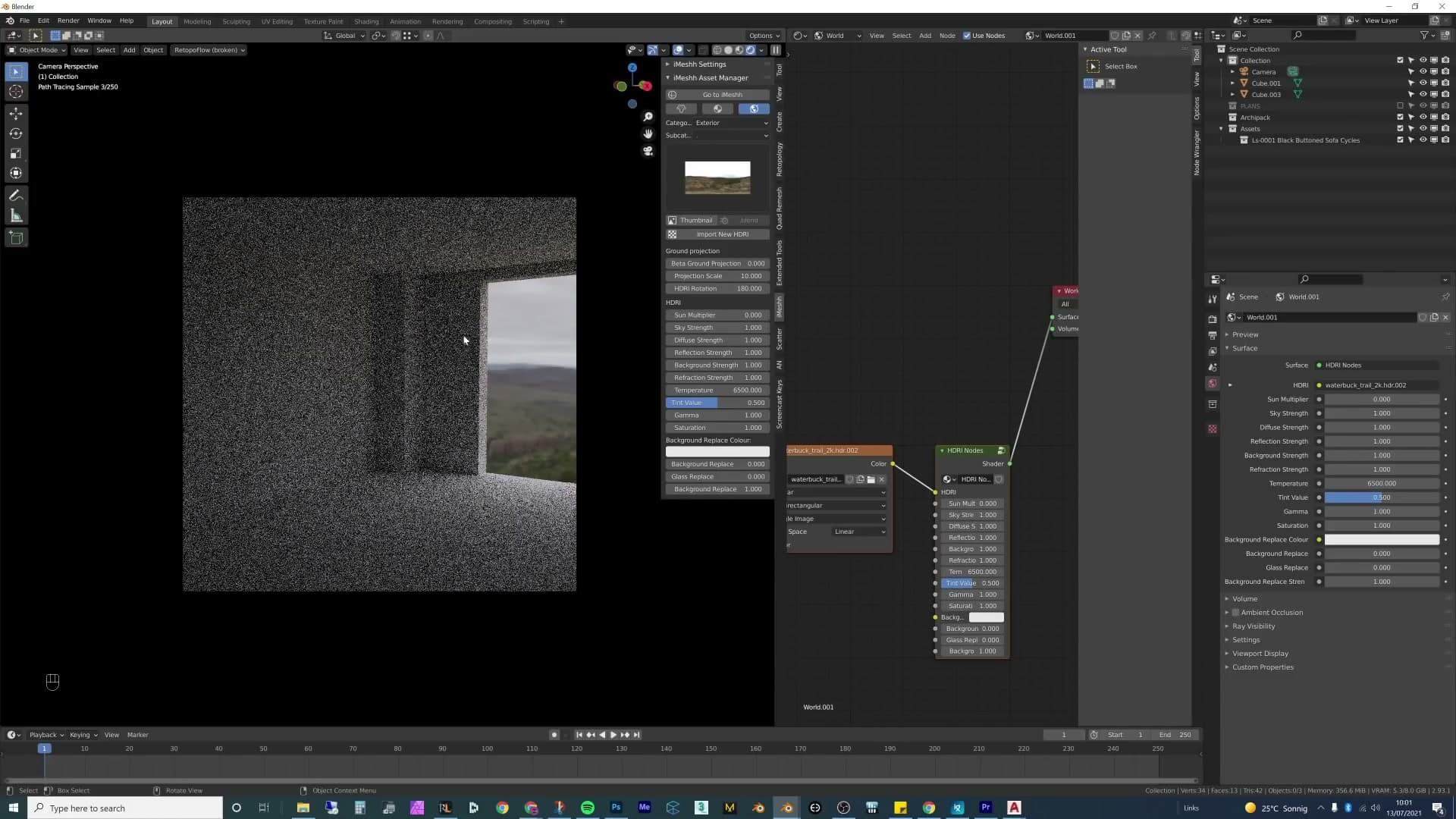Screen dimensions: 1456x819
Task: Toggle the Use Nodes checkbox
Action: (x=967, y=36)
